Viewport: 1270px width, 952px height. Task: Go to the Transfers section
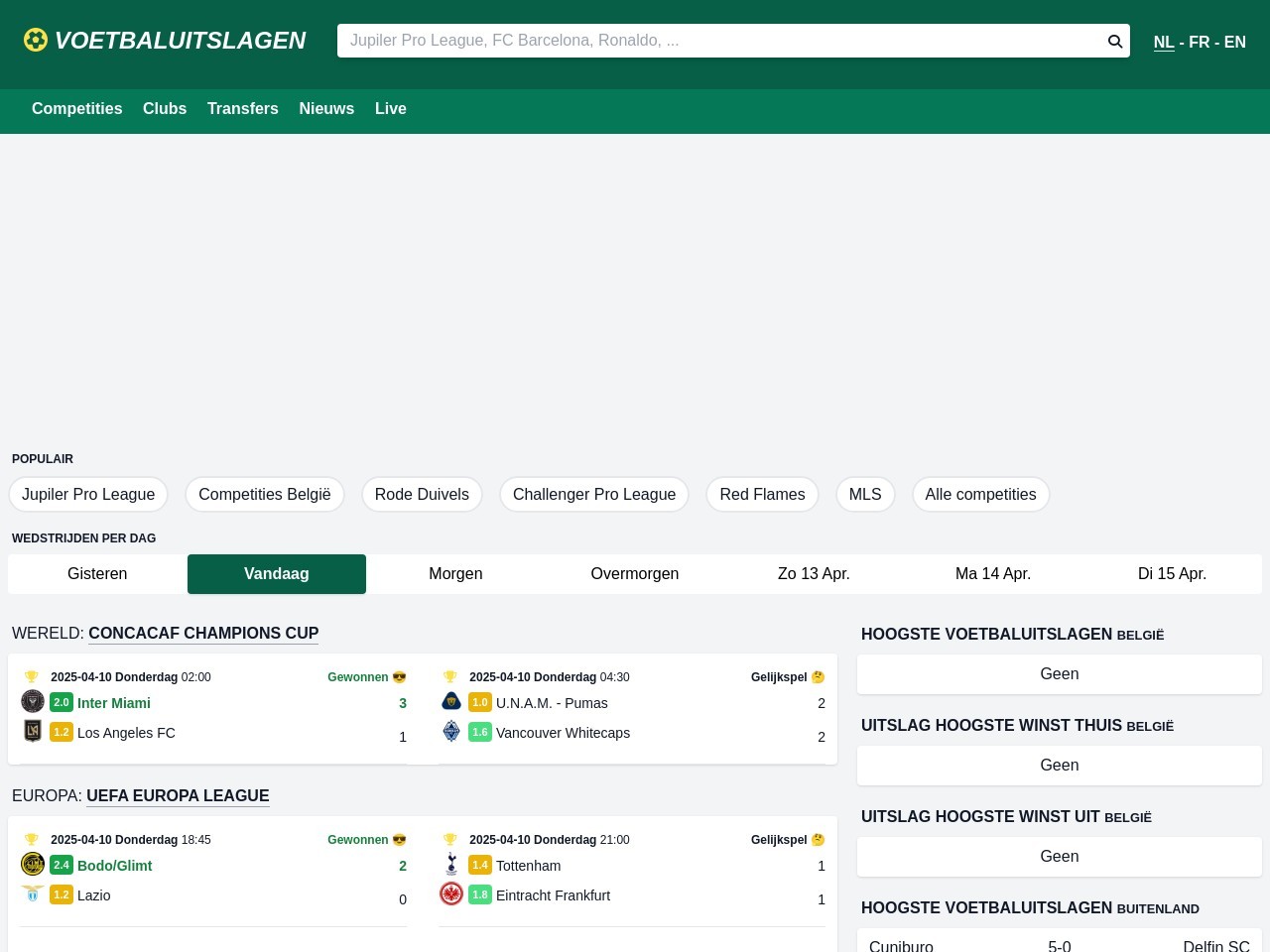(x=243, y=109)
